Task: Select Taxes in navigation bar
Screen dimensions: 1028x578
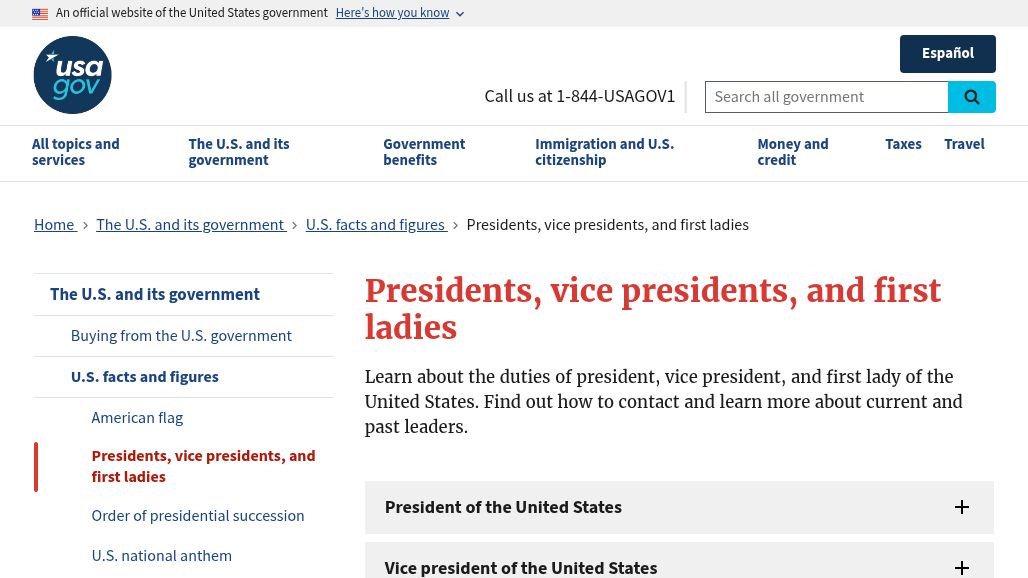Action: [903, 144]
